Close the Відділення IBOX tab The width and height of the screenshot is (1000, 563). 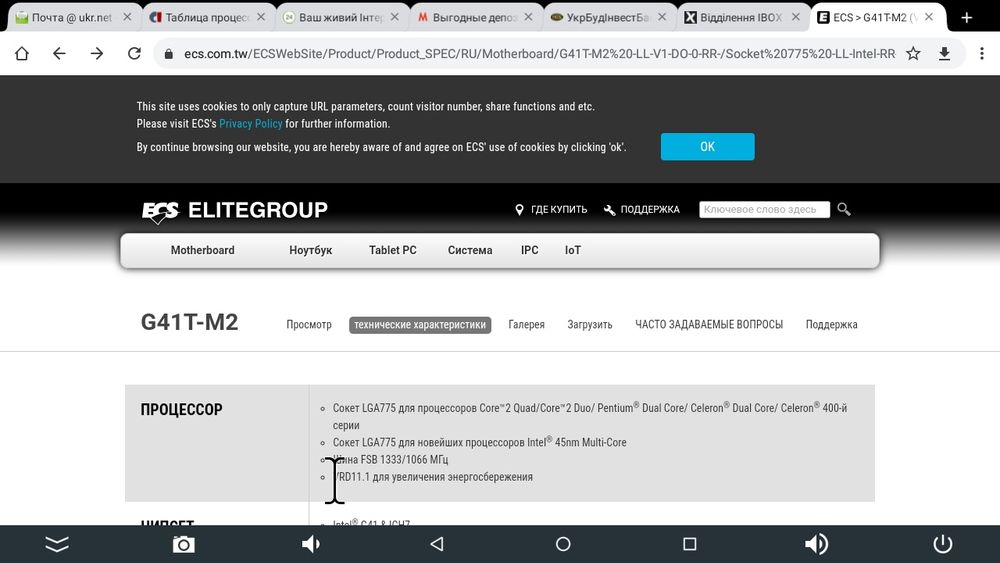click(x=795, y=17)
